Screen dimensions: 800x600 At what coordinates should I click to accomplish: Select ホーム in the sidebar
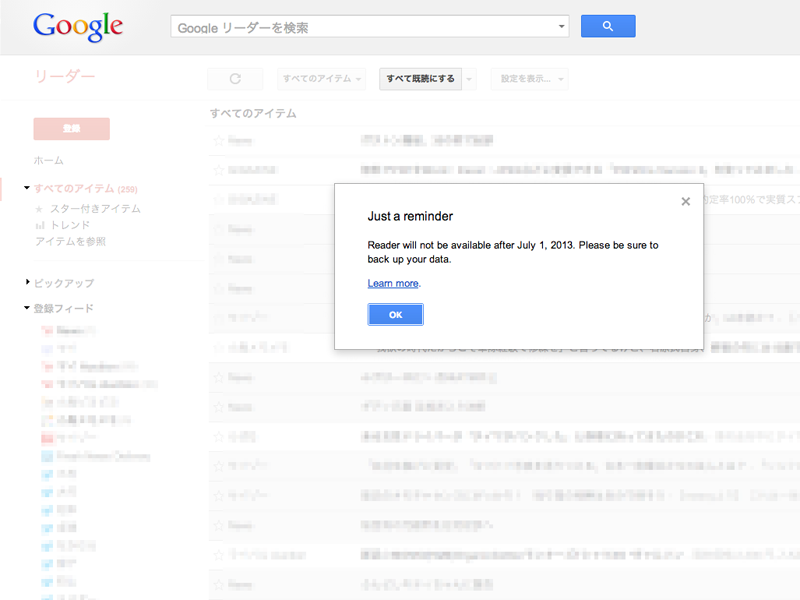(48, 161)
